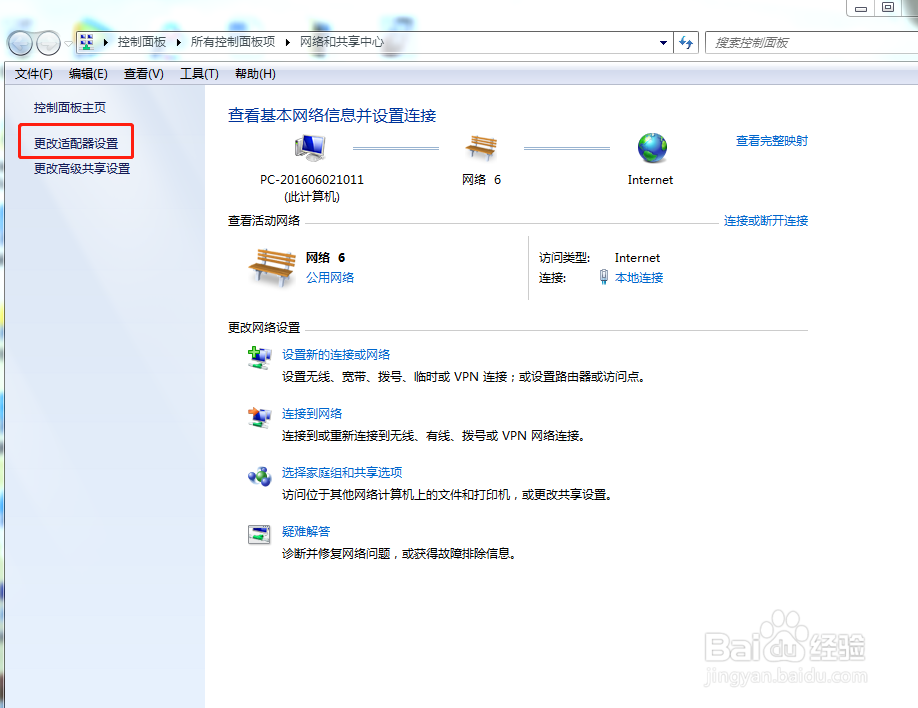Select 更改适配器设置 in the sidebar
Viewport: 918px width, 708px height.
coord(76,141)
